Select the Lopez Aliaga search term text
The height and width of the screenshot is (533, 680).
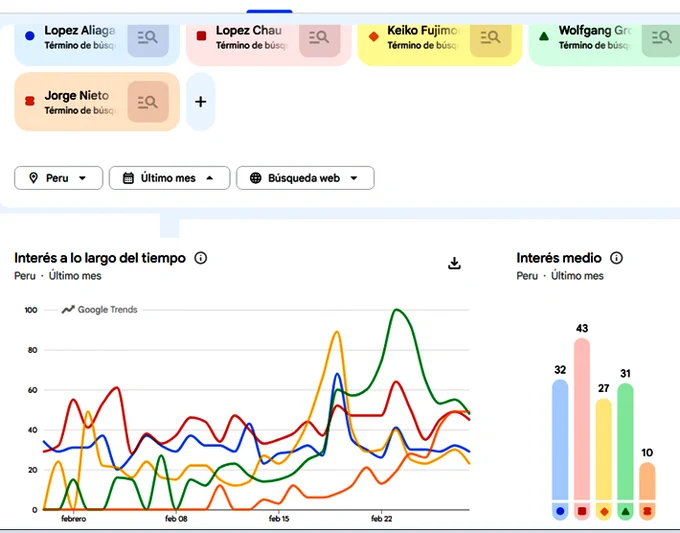(80, 30)
